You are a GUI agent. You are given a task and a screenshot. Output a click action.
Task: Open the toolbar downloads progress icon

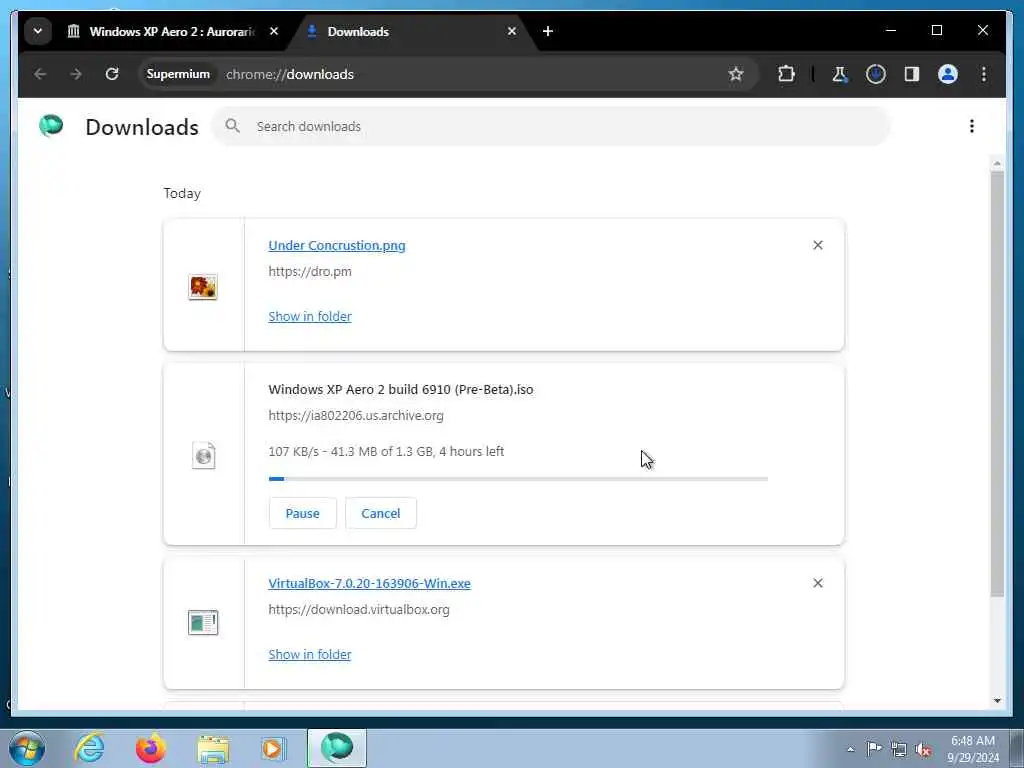876,74
